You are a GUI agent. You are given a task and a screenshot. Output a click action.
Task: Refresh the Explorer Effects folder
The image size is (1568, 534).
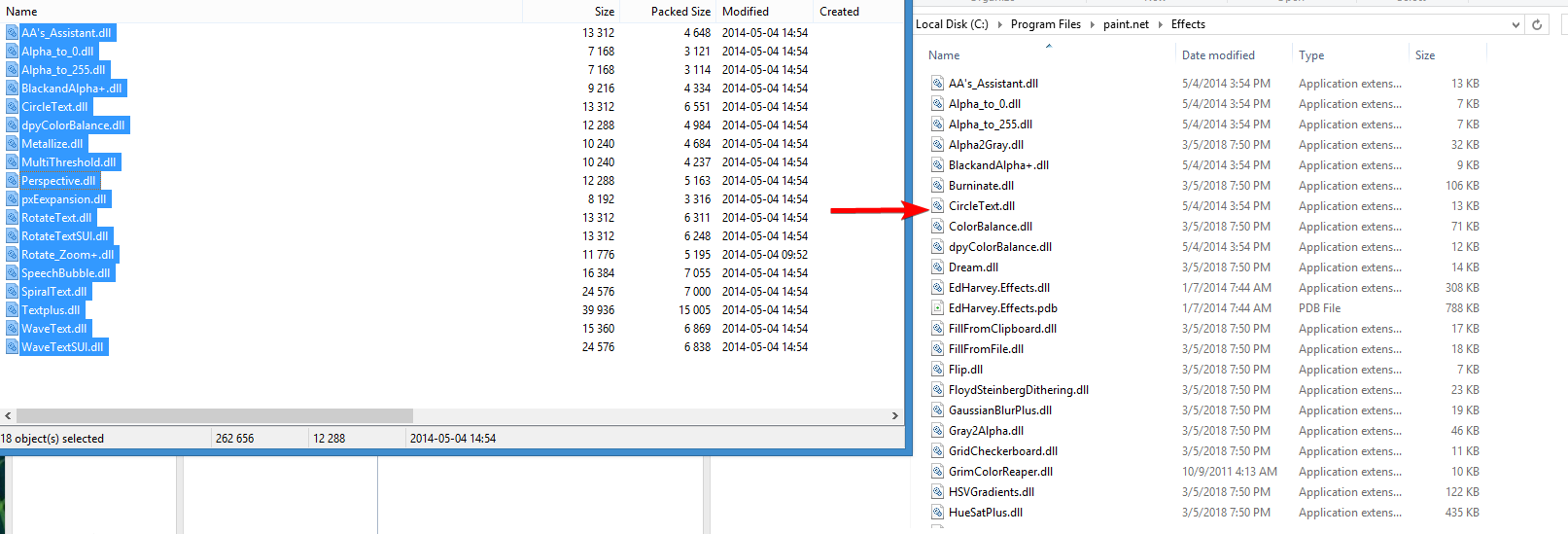pyautogui.click(x=1537, y=24)
